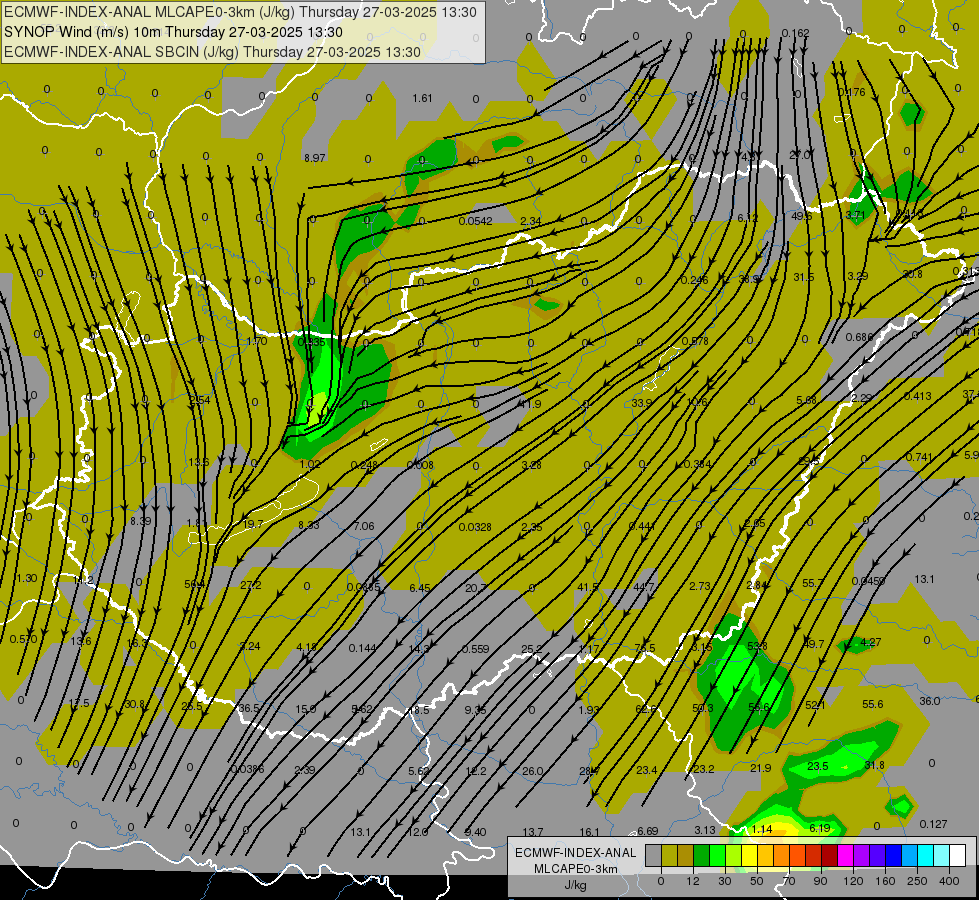The height and width of the screenshot is (900, 979).
Task: Click the map value 0.127
Action: (x=933, y=824)
